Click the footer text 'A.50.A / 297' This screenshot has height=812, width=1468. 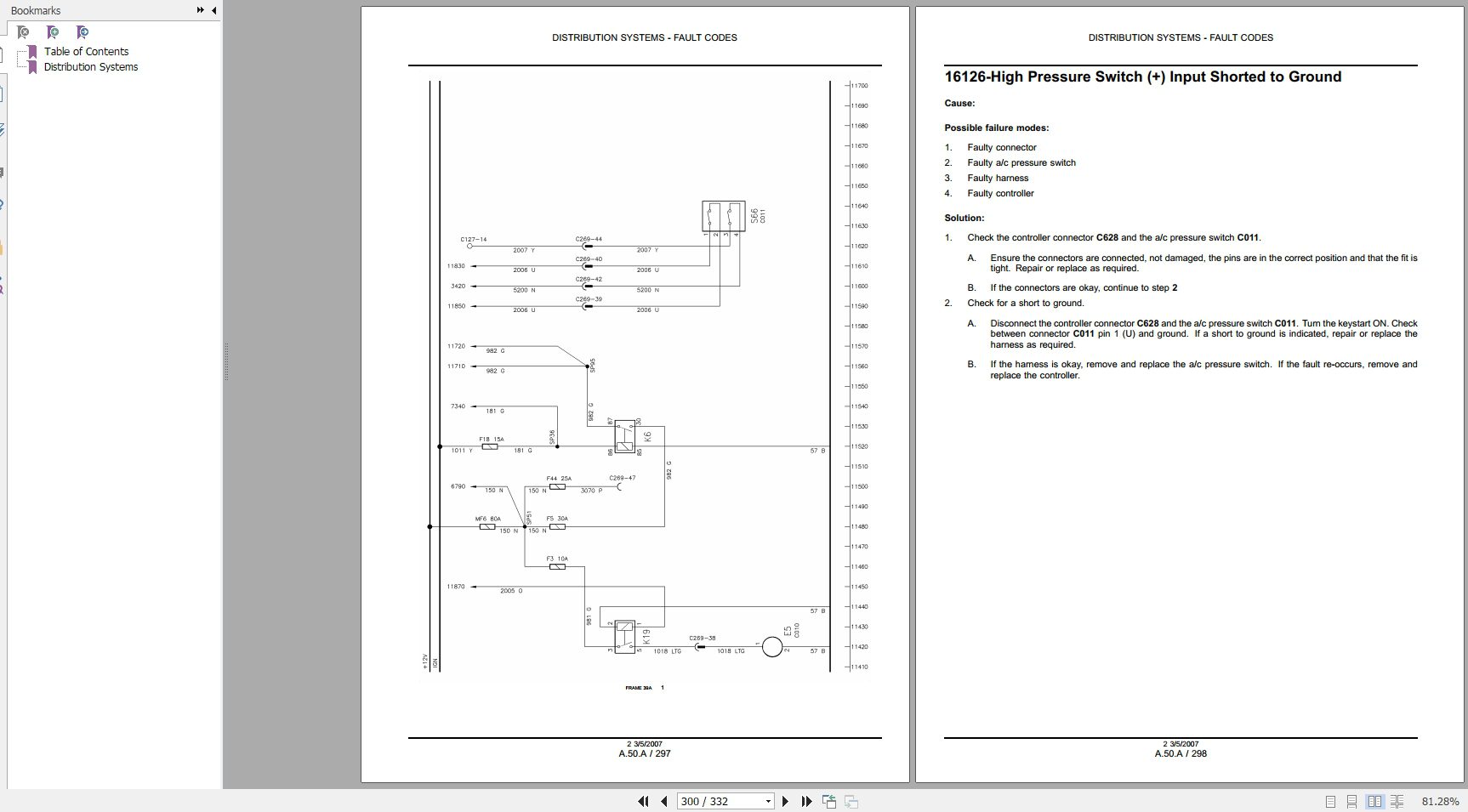645,753
